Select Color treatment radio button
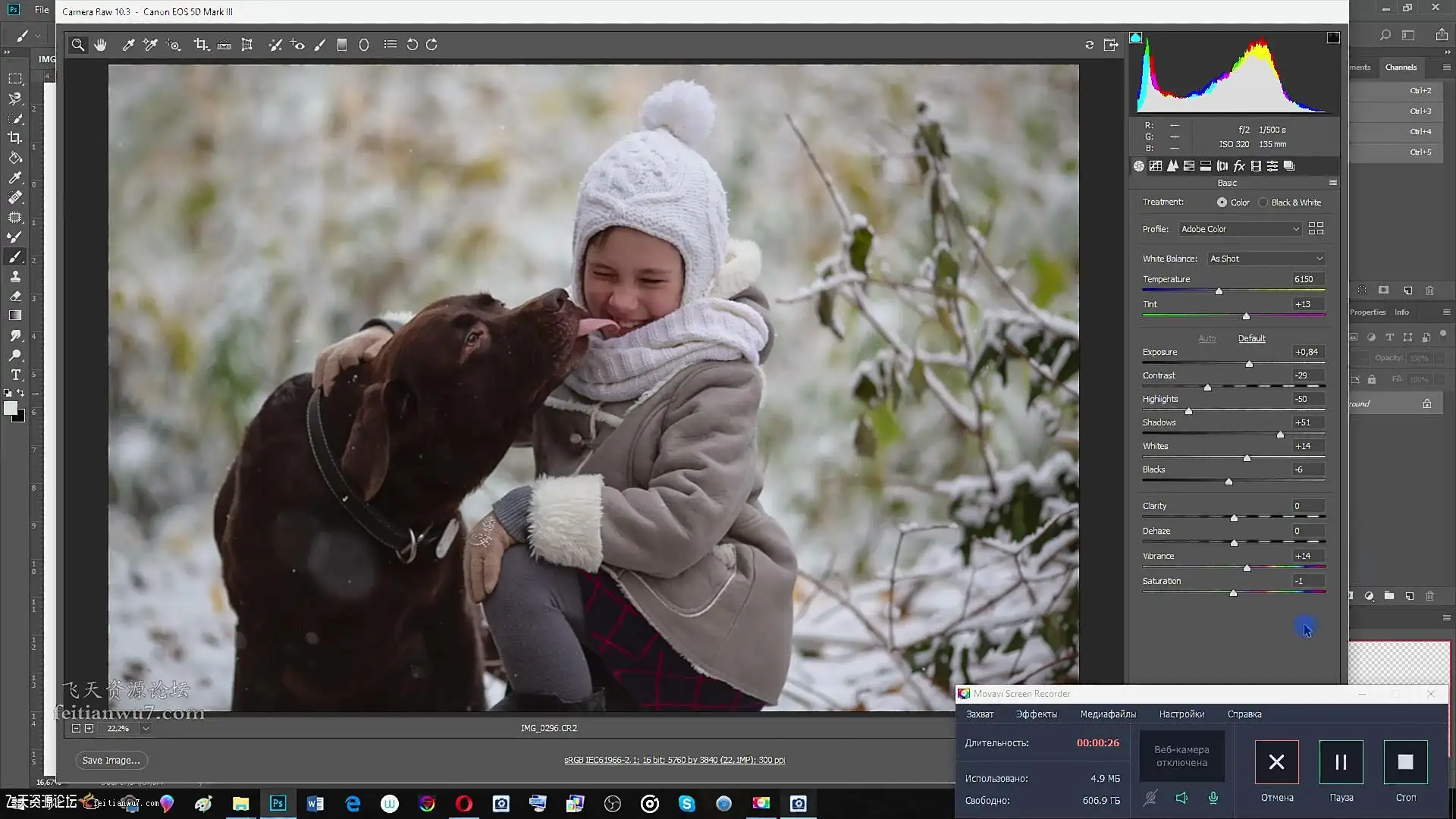 [x=1222, y=202]
